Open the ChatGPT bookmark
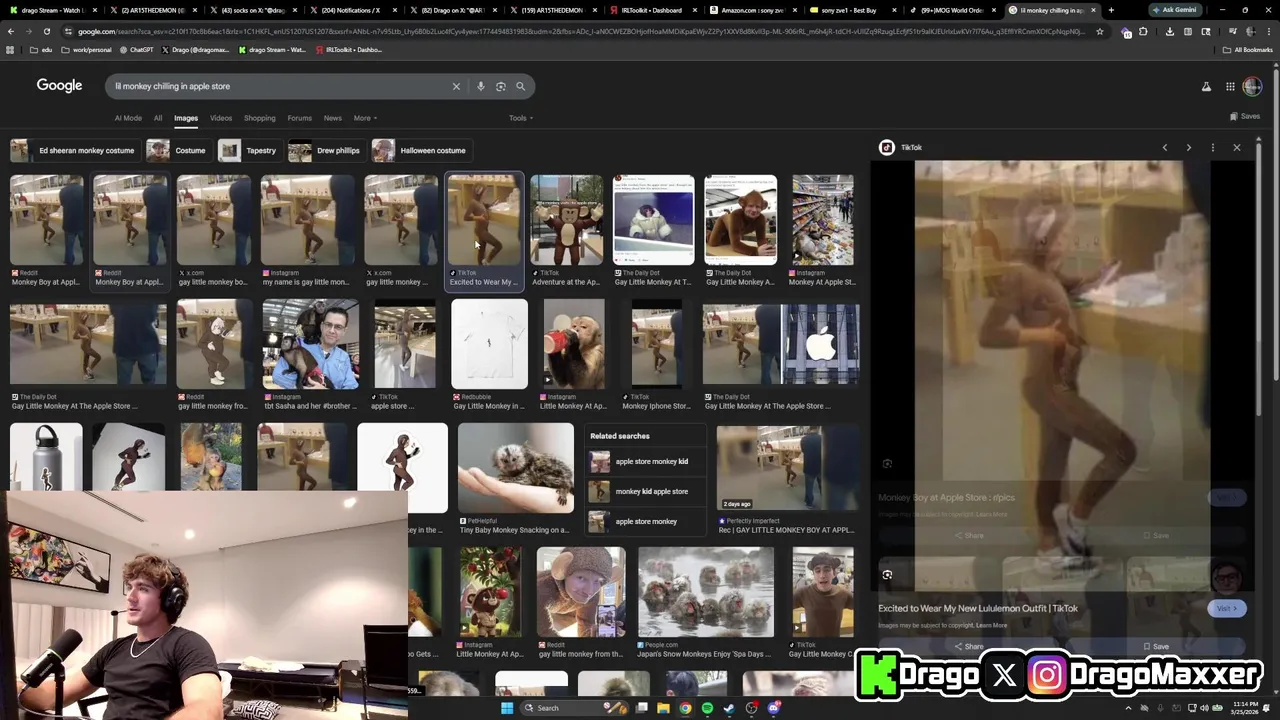 [135, 49]
